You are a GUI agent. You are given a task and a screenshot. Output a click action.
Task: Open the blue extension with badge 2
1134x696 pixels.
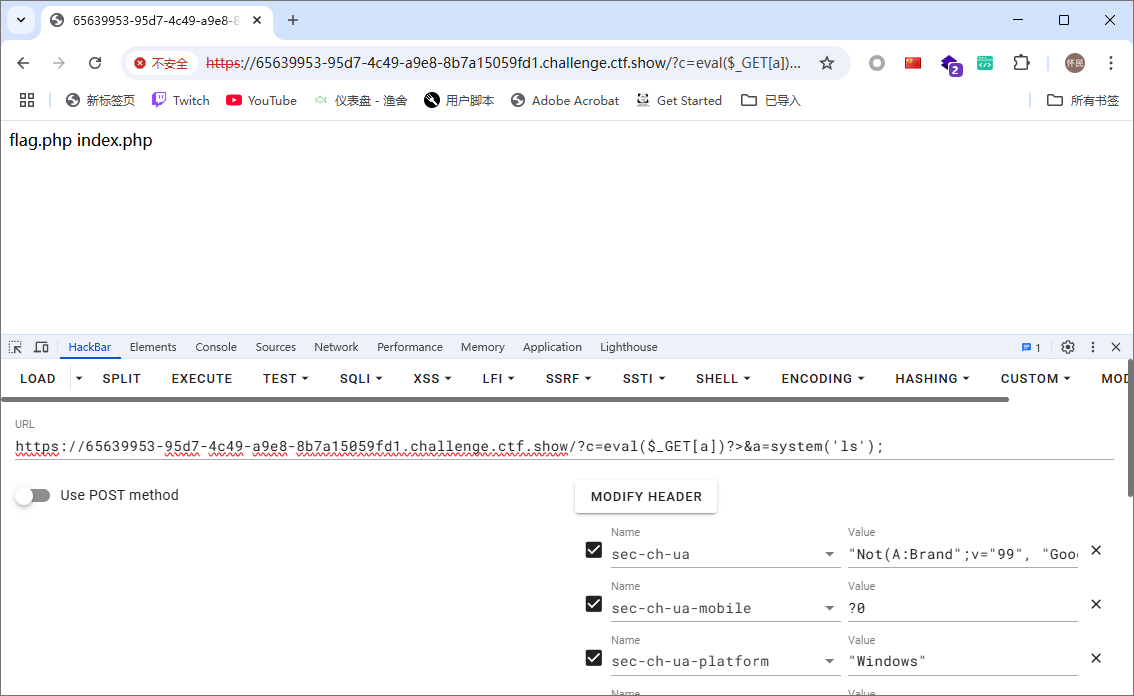pyautogui.click(x=950, y=64)
